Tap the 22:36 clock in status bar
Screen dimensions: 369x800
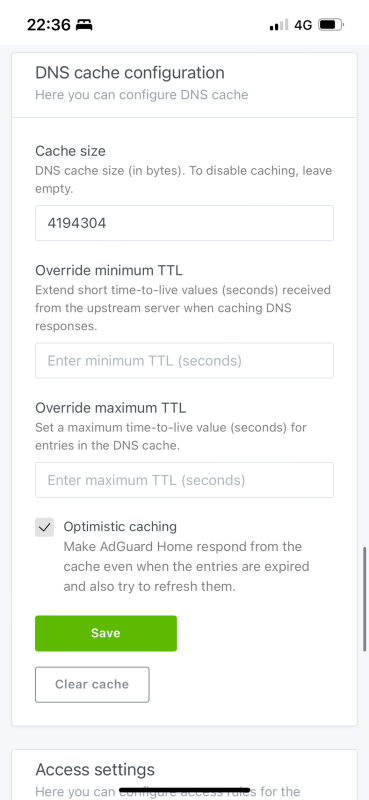coord(49,24)
